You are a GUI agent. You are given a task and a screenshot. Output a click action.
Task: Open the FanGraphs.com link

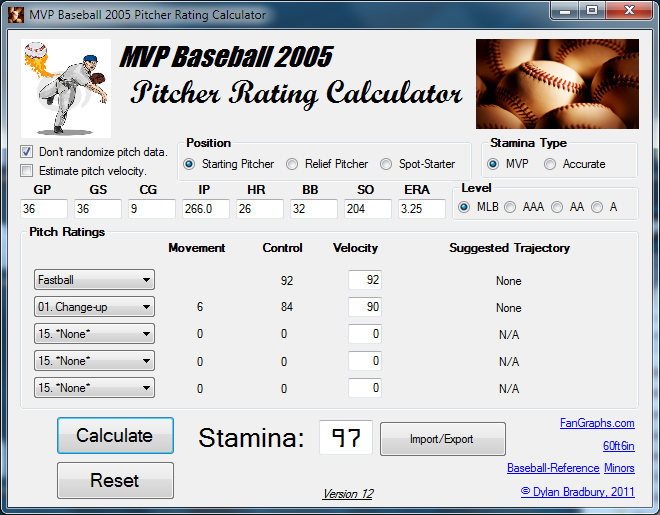tap(597, 423)
